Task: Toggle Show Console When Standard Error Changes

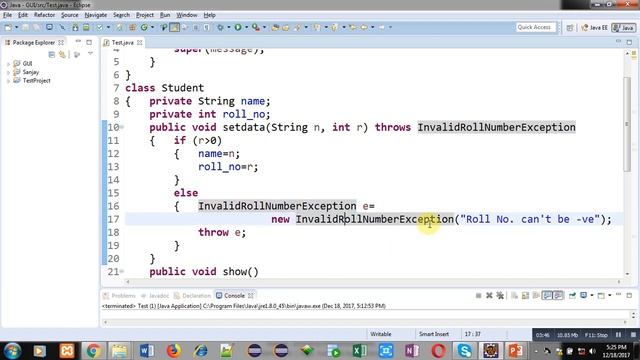Action: [558, 295]
